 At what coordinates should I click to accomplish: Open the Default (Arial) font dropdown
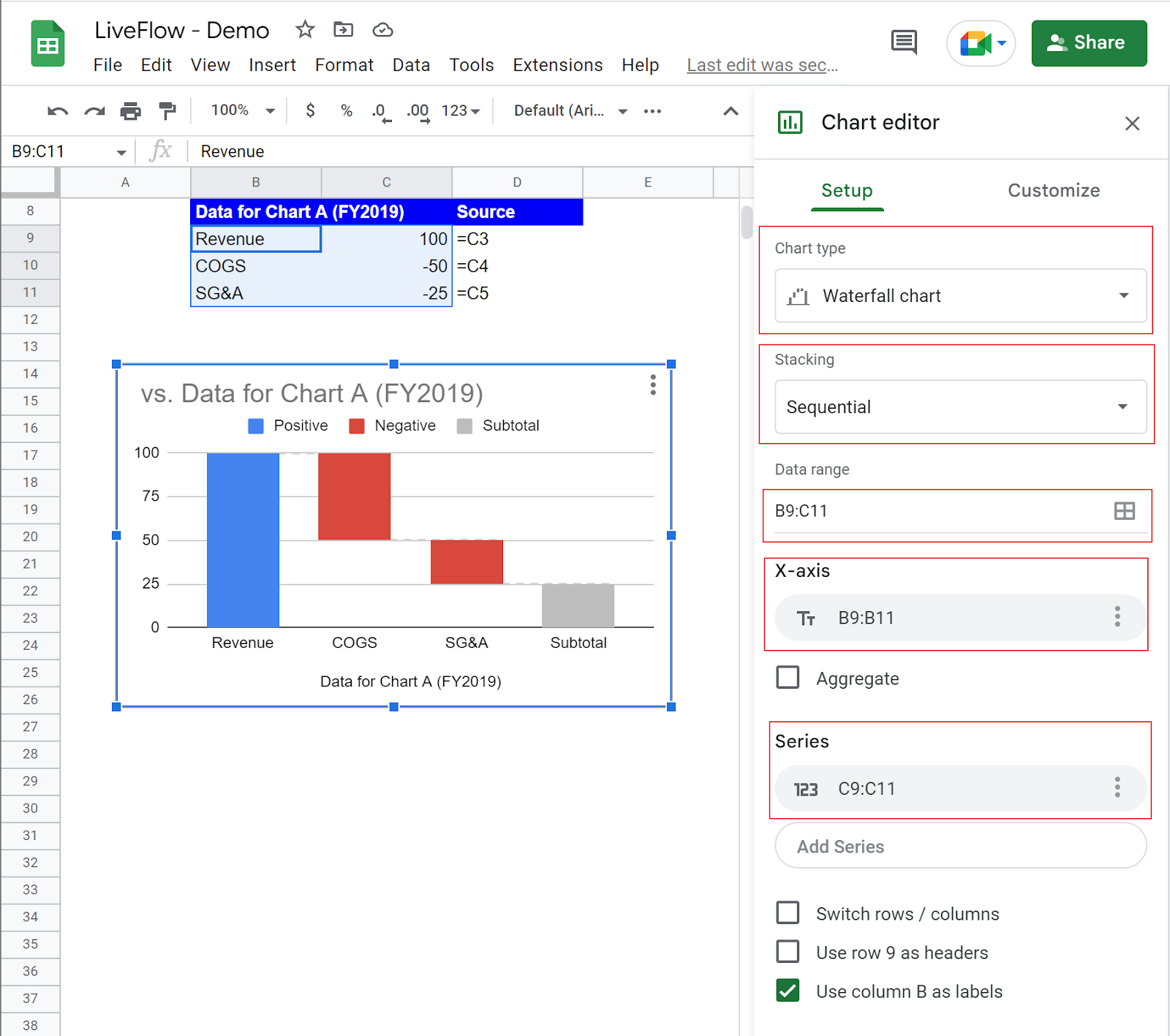(570, 110)
